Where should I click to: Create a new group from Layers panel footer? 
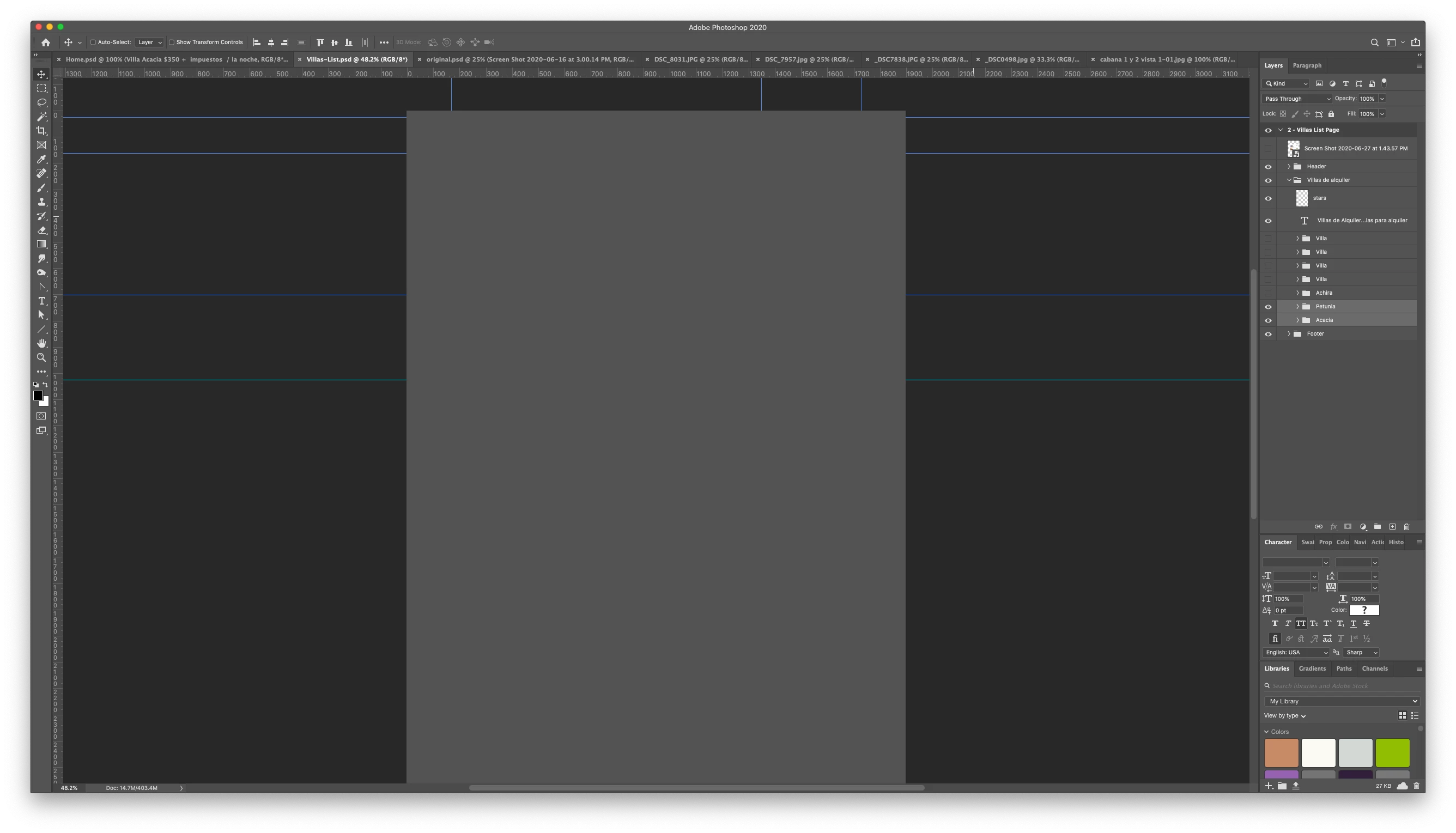click(x=1377, y=527)
